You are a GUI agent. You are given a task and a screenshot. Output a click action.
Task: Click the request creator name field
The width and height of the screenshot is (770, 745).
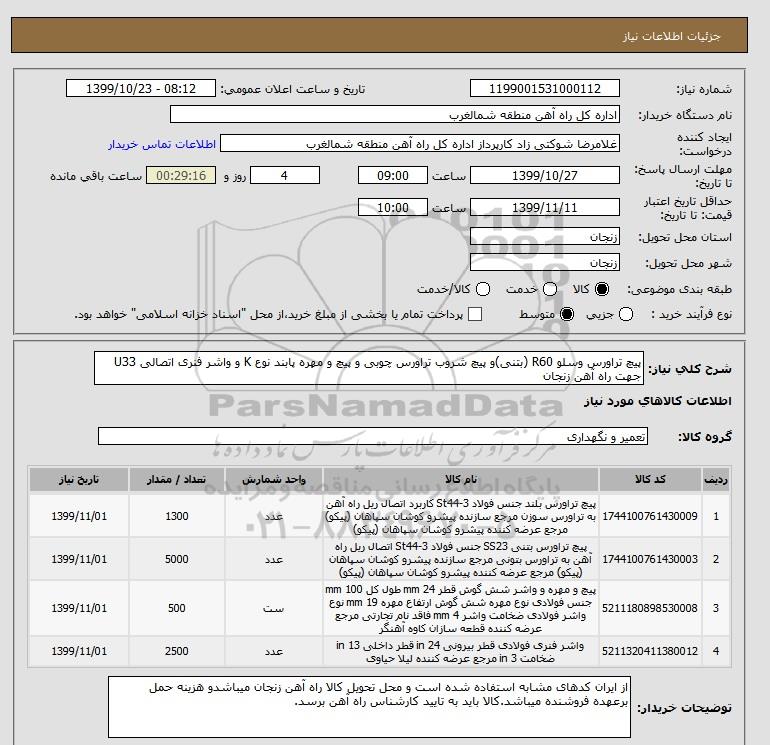click(420, 144)
